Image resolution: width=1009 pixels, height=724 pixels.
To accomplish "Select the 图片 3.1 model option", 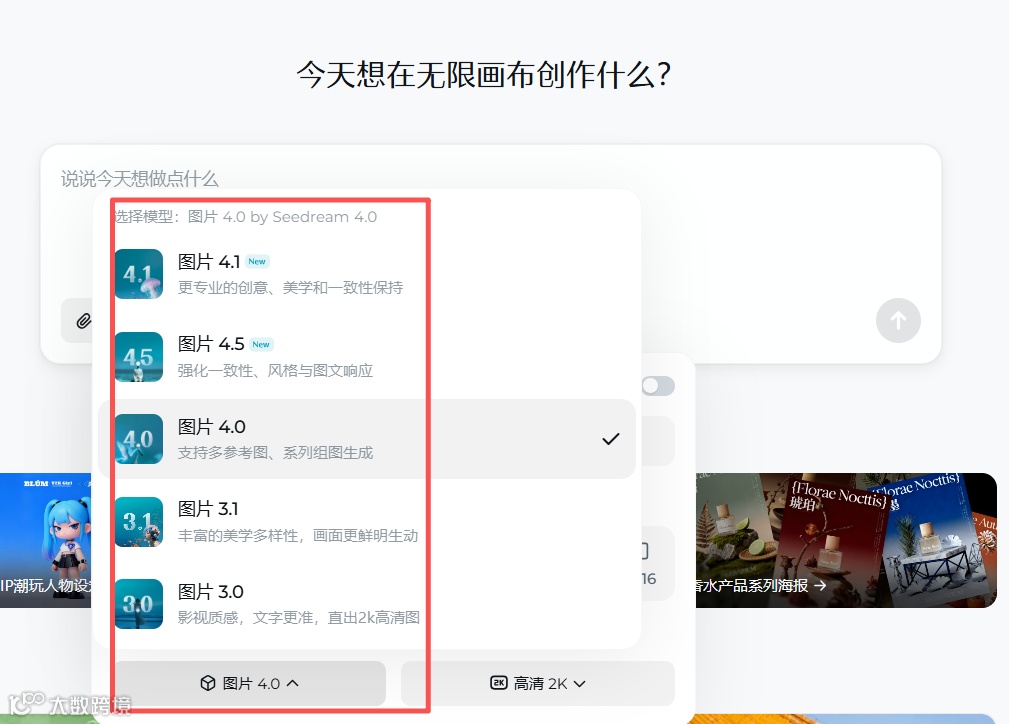I will tap(367, 521).
